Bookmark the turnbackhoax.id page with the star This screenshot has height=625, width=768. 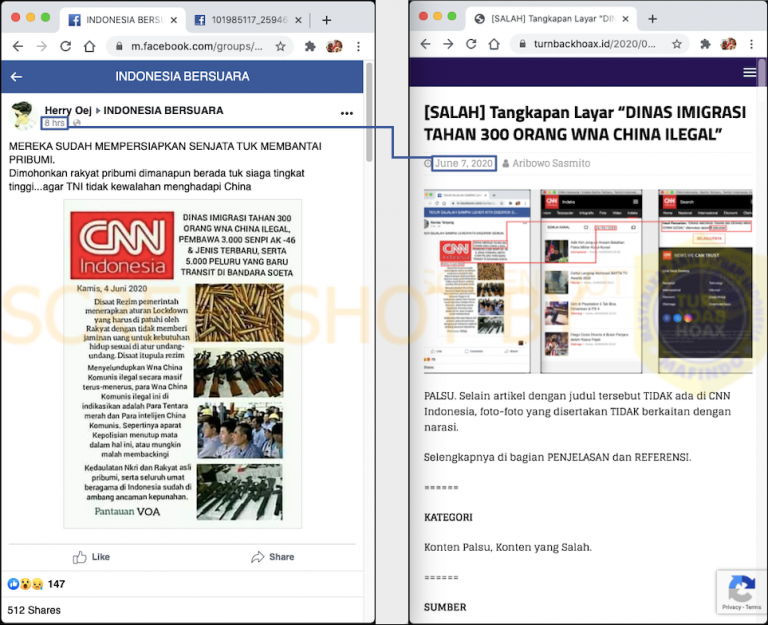677,44
